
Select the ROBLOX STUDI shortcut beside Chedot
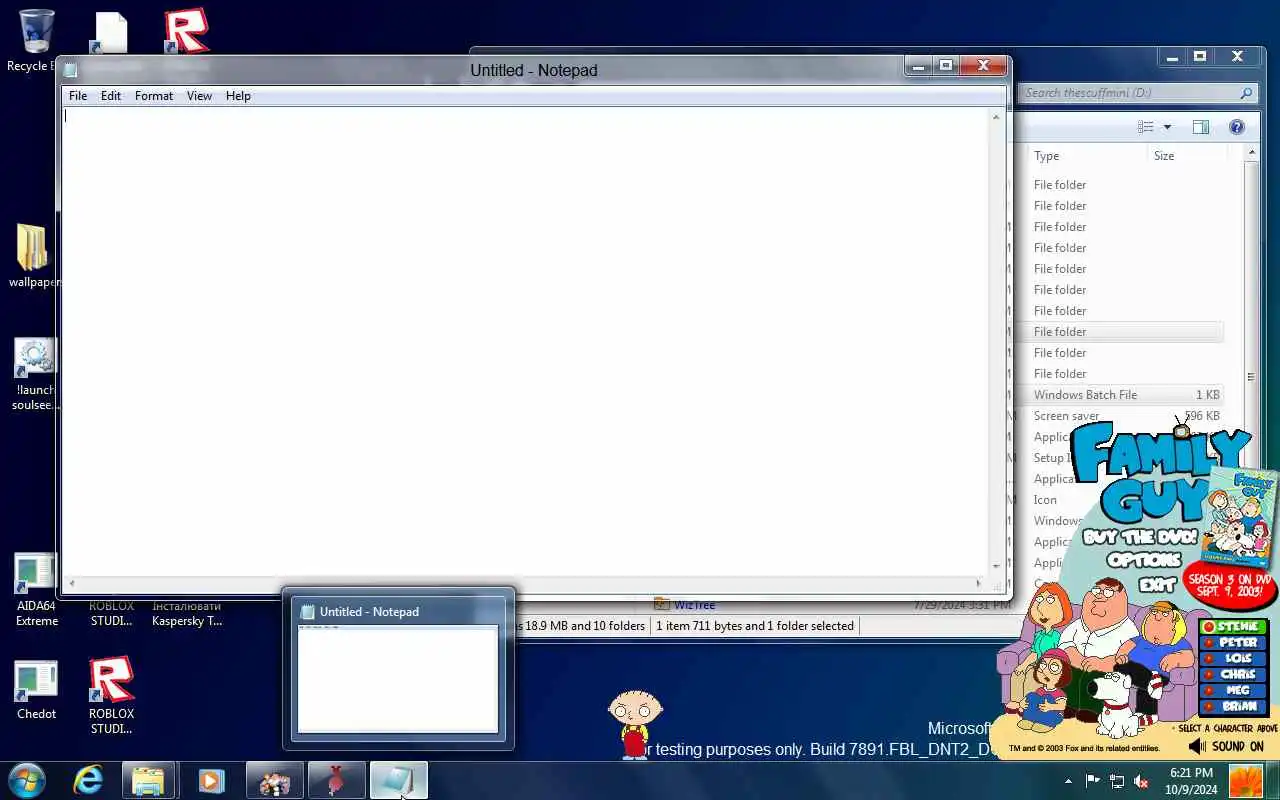point(111,681)
